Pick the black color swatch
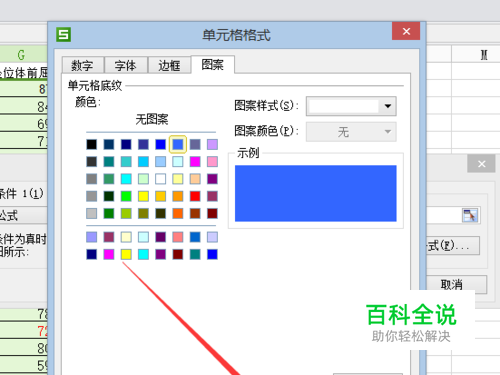This screenshot has height=375, width=500. click(x=92, y=144)
